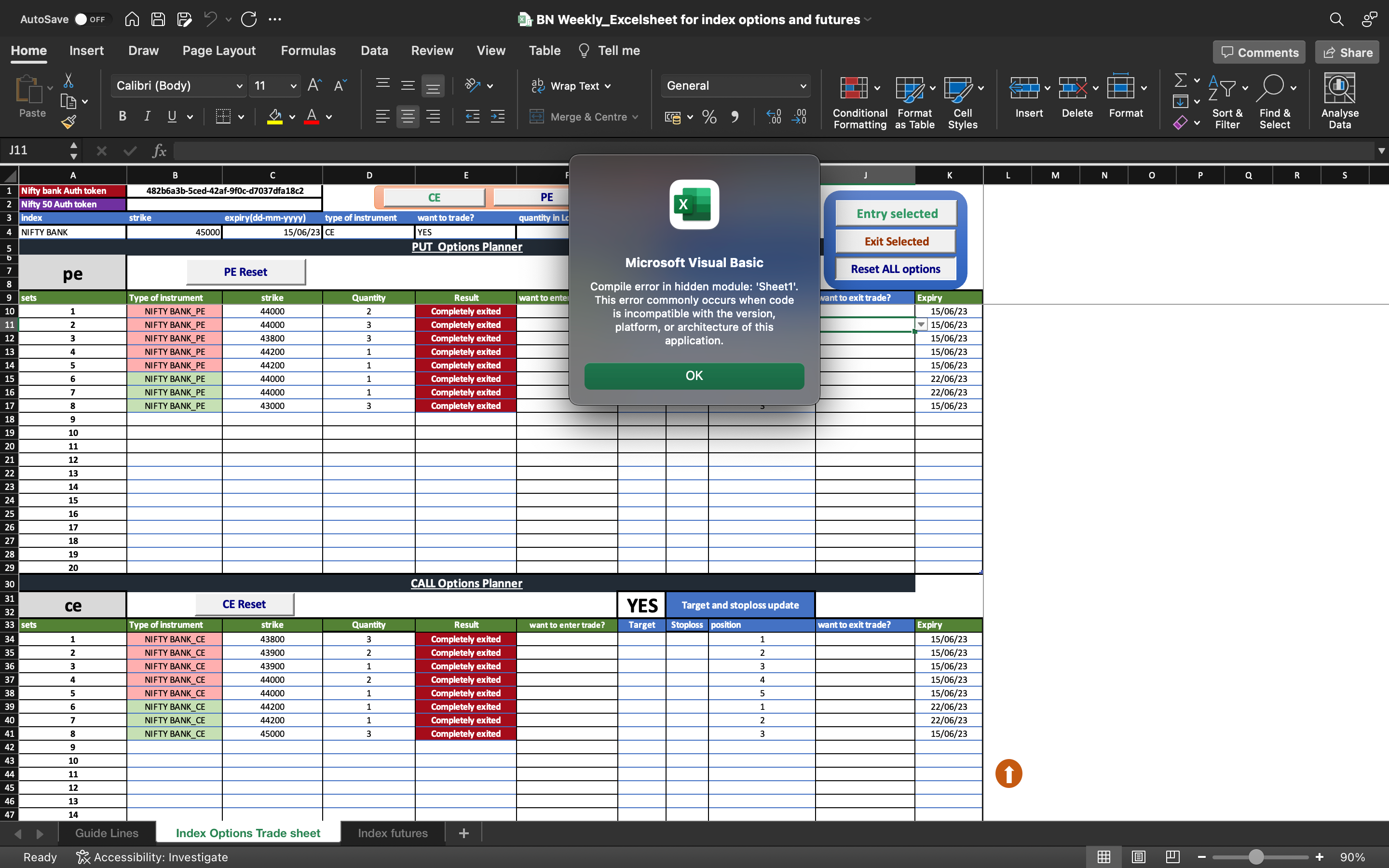
Task: Click the Save icon in title bar
Action: click(x=158, y=19)
